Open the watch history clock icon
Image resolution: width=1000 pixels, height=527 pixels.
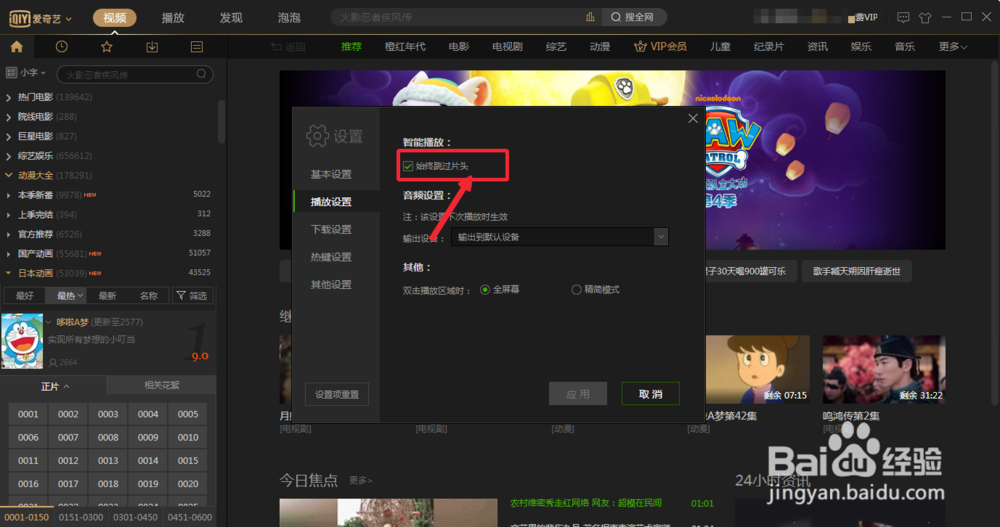tap(61, 47)
